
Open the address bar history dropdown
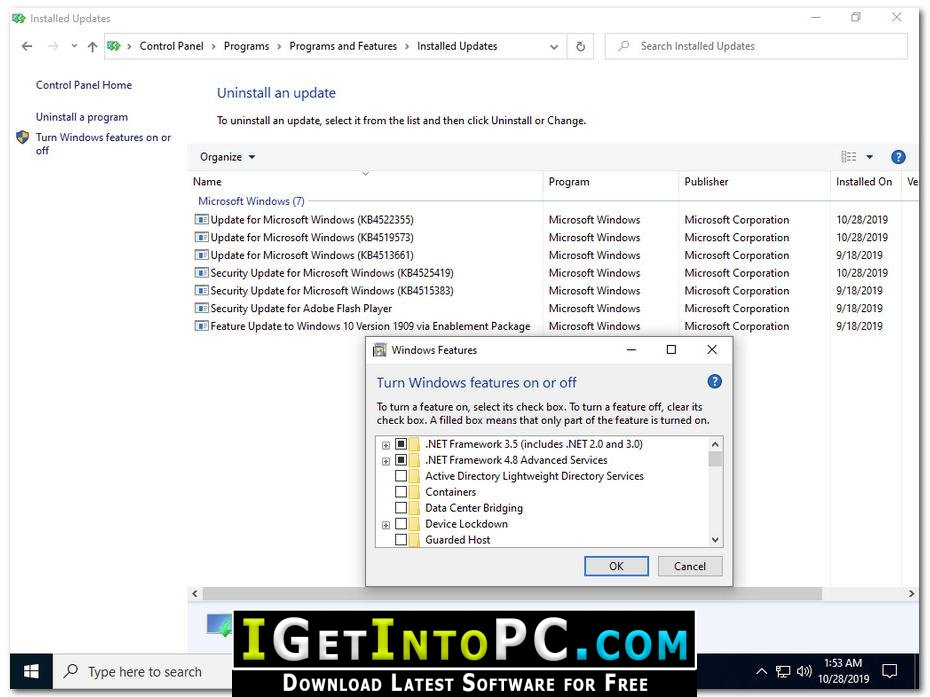(x=553, y=46)
